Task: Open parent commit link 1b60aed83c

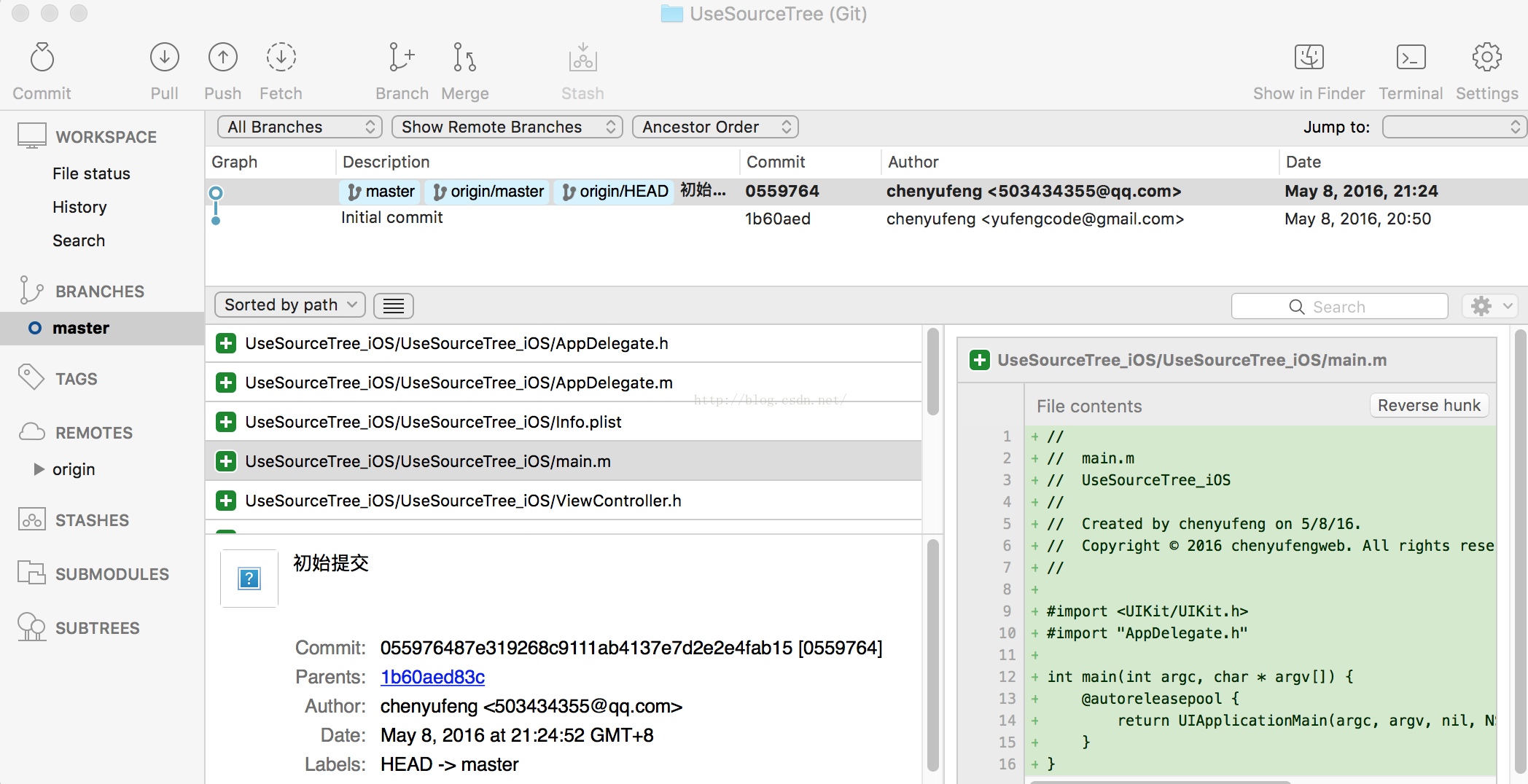Action: [x=432, y=677]
